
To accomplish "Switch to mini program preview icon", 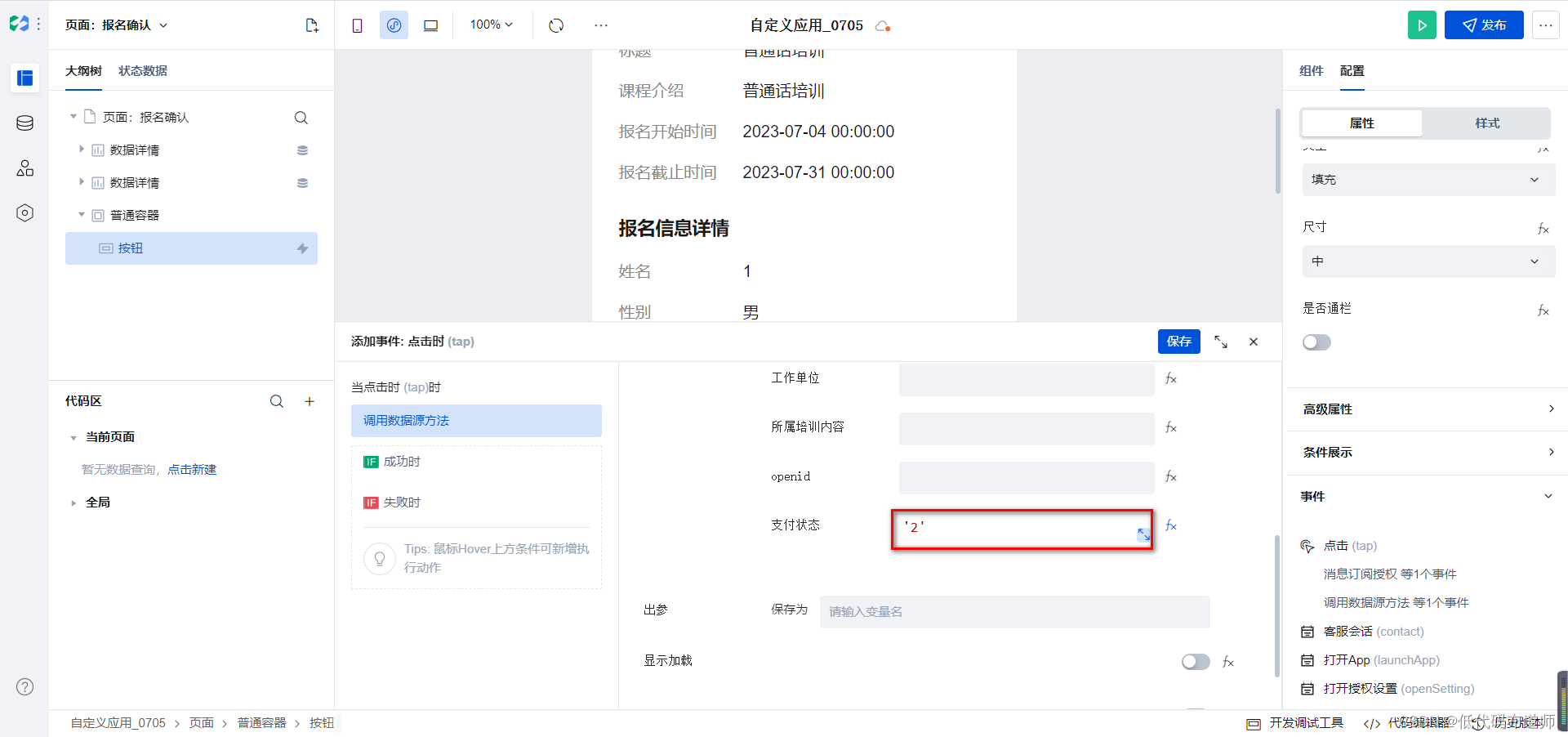I will [394, 25].
